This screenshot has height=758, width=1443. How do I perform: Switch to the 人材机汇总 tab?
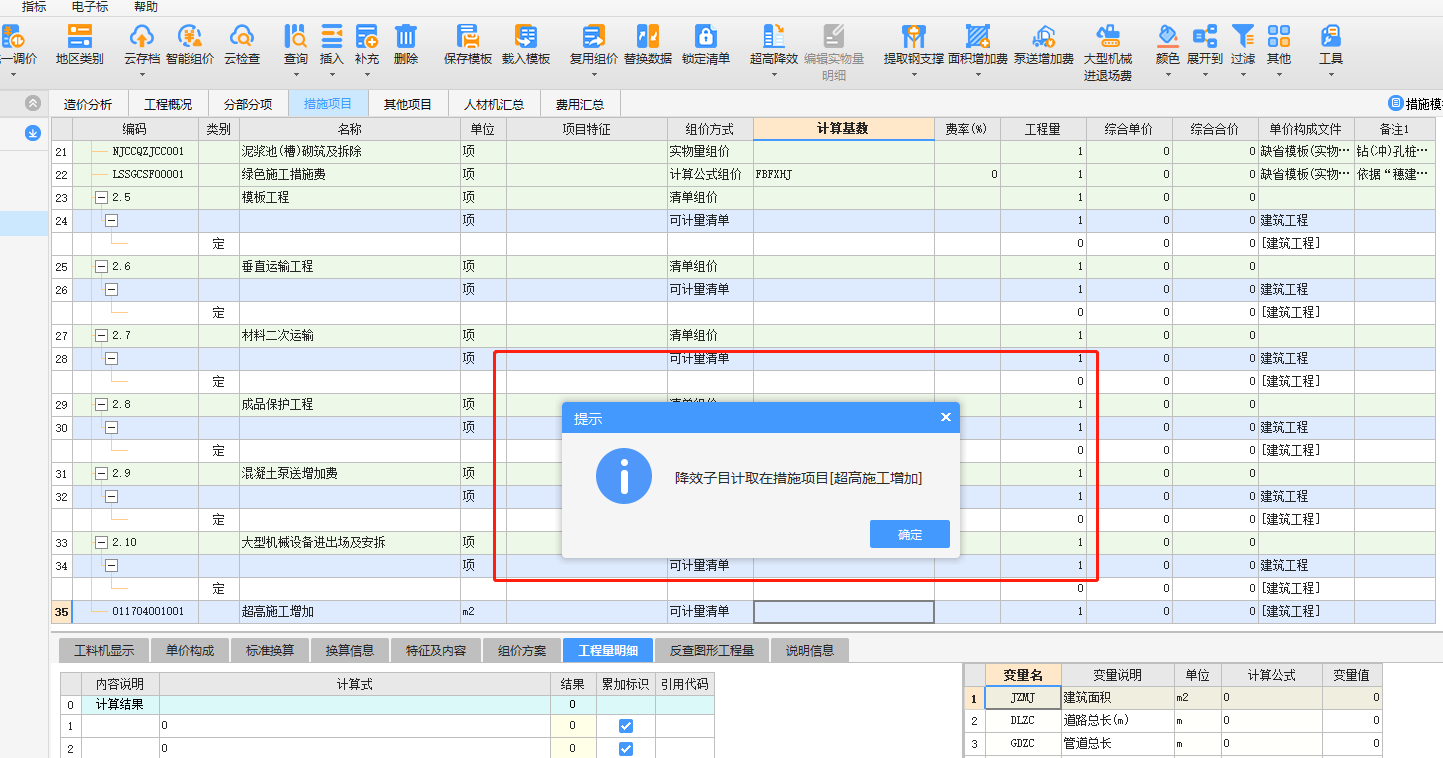493,104
